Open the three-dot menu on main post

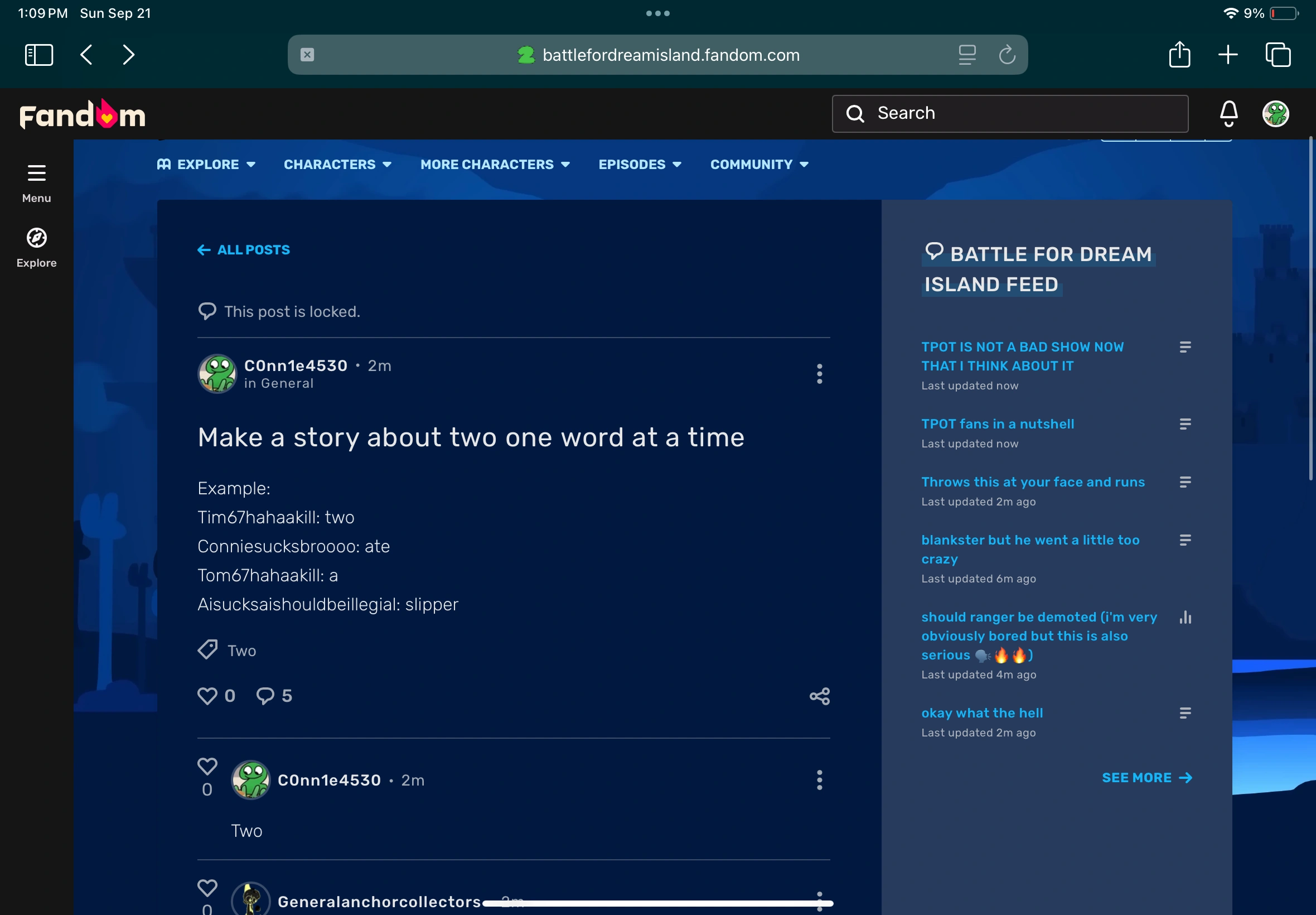coord(819,374)
